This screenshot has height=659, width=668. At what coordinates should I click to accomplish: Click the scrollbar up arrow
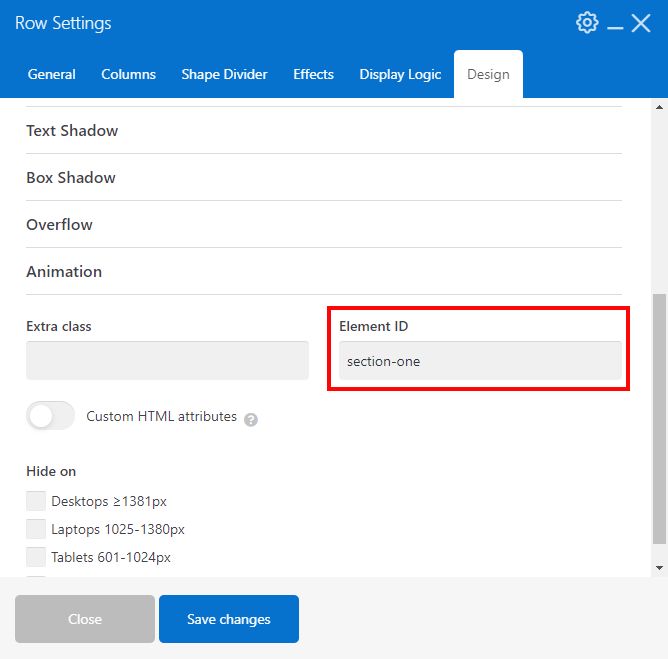[x=659, y=107]
